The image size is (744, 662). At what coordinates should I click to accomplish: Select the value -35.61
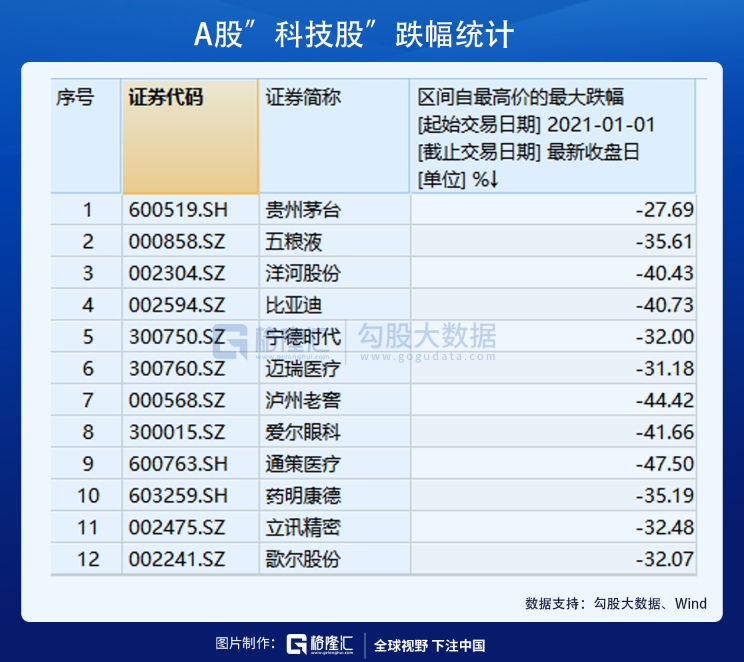click(664, 242)
